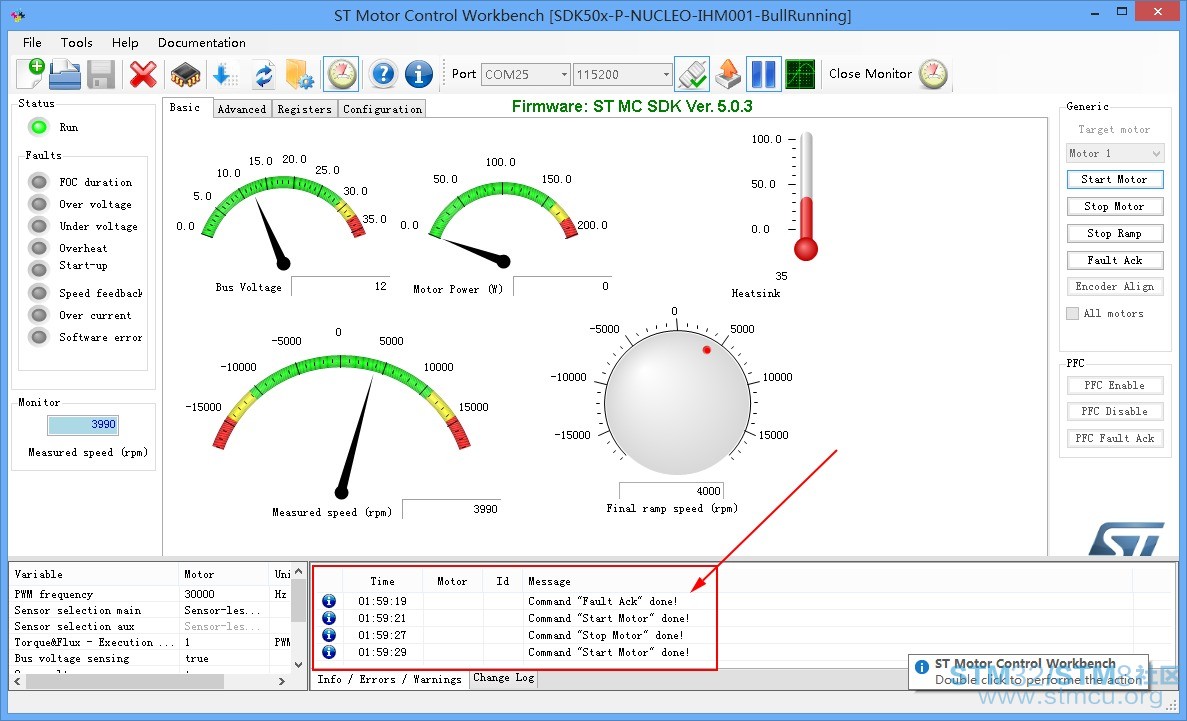The height and width of the screenshot is (721, 1187).
Task: Click the blue pause bars icon
Action: coord(763,74)
